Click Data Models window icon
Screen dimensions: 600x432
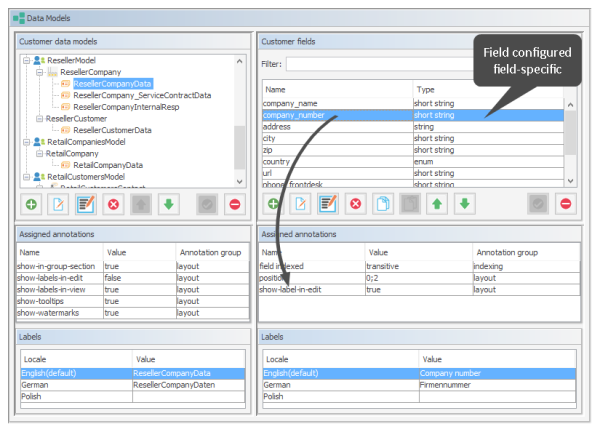pyautogui.click(x=19, y=18)
